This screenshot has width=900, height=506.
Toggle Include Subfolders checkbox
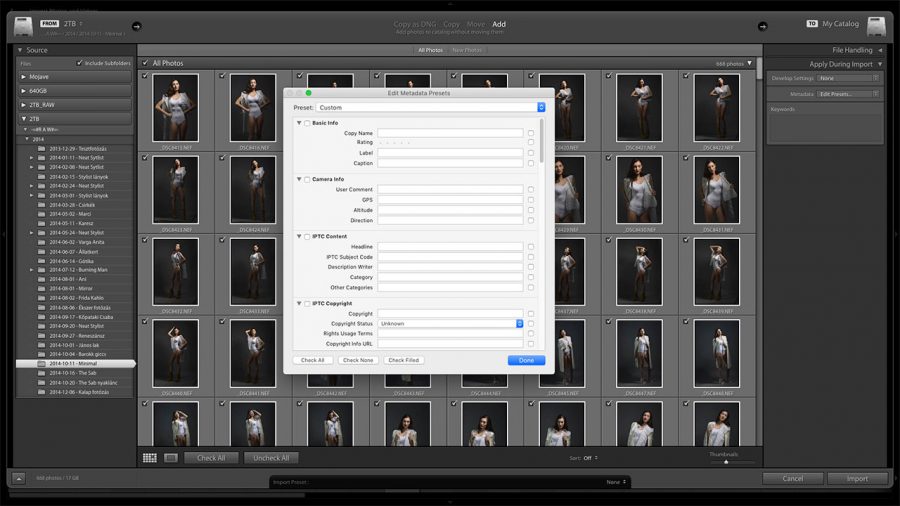[x=80, y=63]
